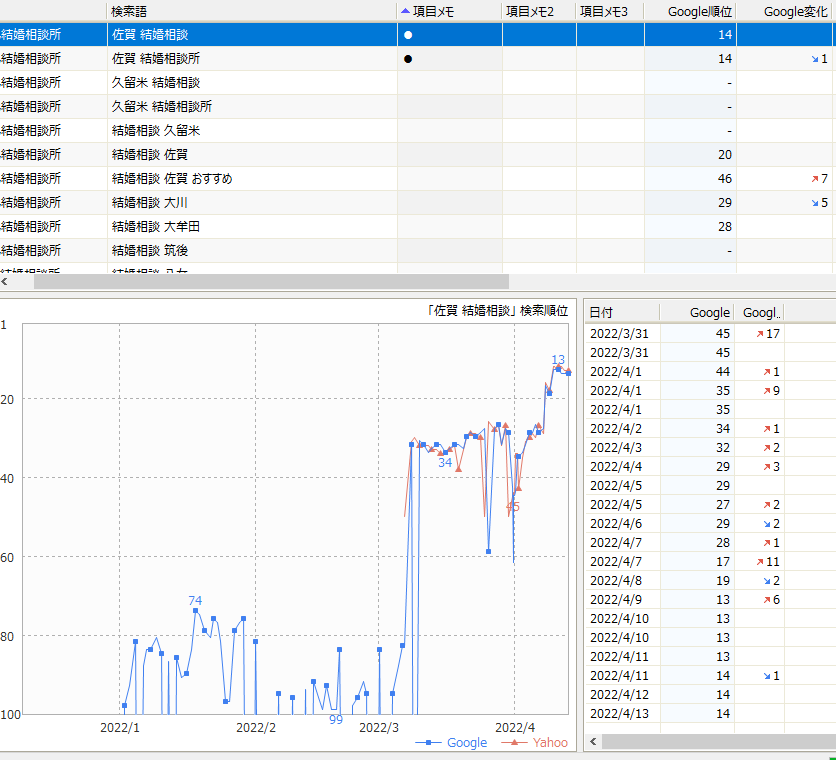Sort by the 項目メモ column header

pos(449,11)
